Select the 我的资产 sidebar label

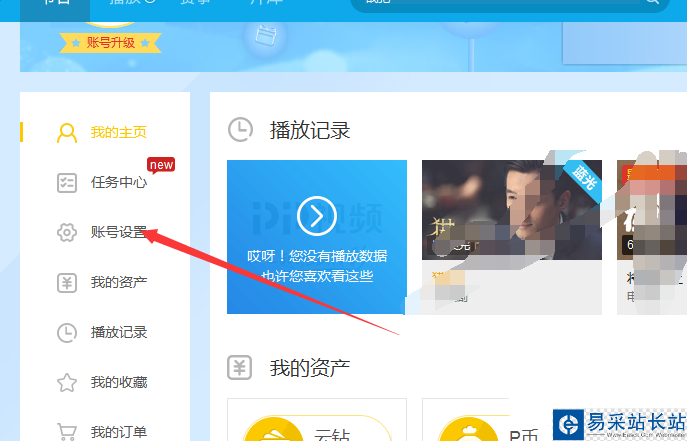coord(119,282)
